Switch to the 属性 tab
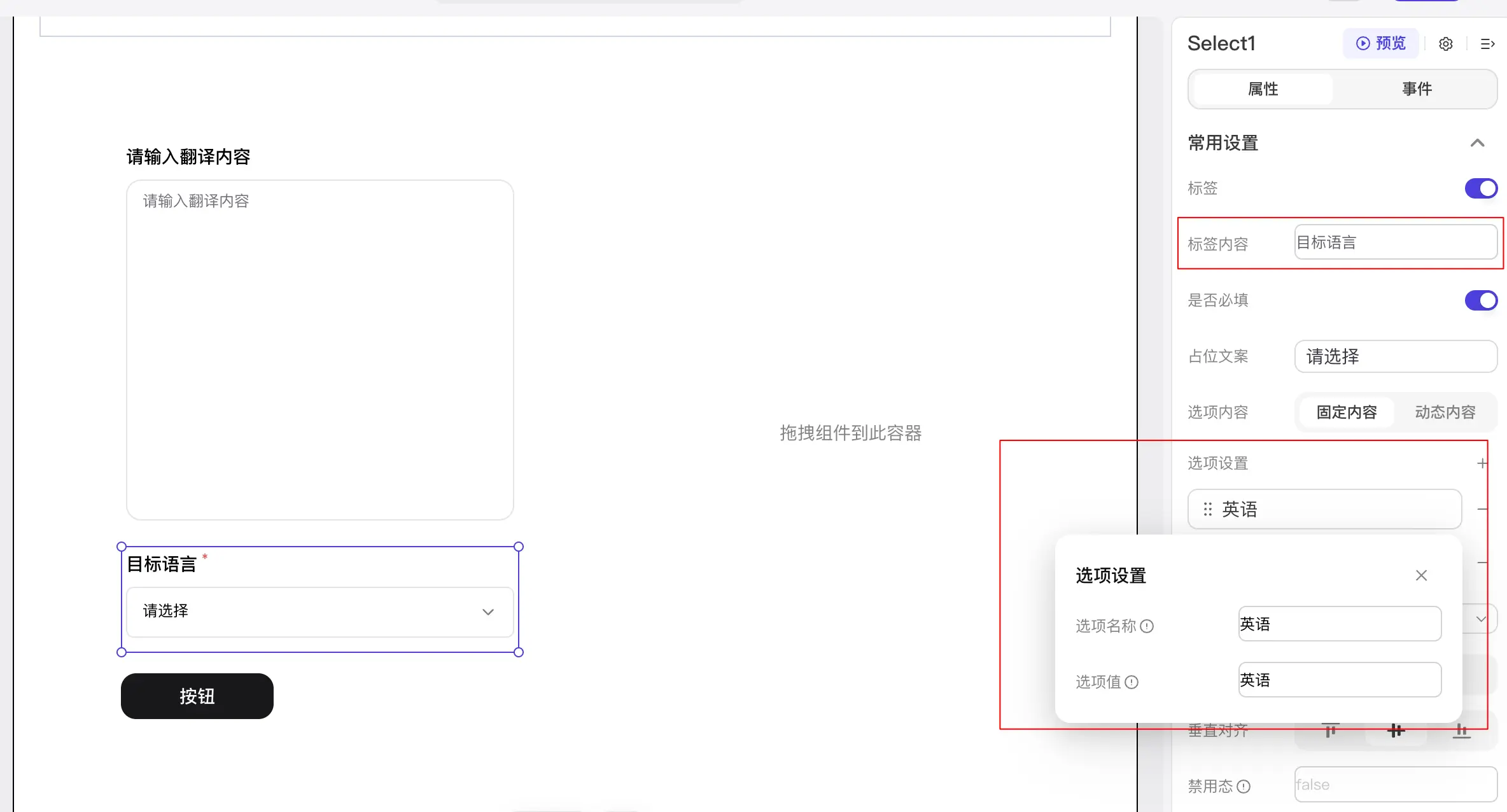The height and width of the screenshot is (812, 1507). (x=1263, y=89)
